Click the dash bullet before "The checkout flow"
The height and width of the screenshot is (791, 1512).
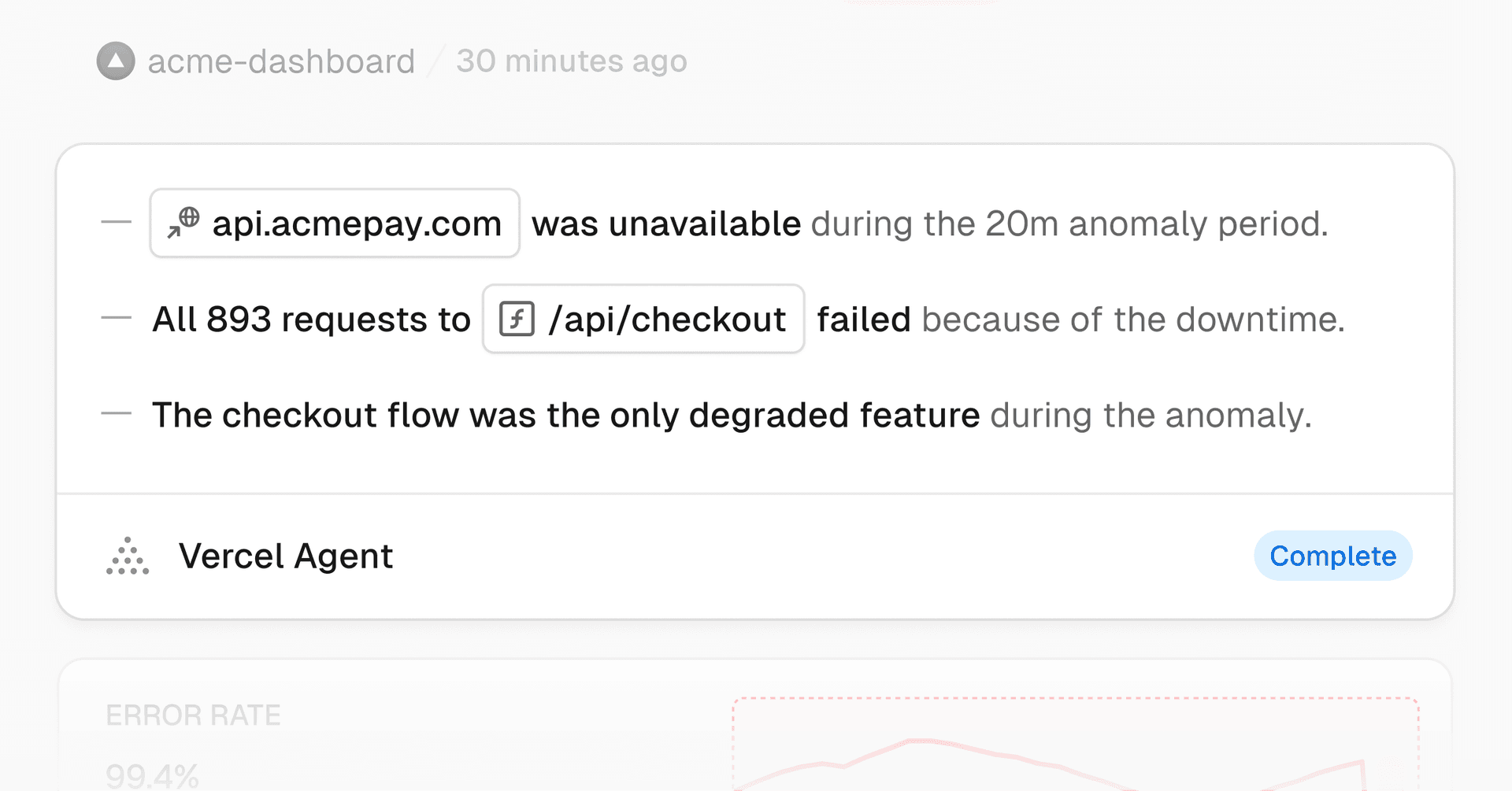tap(117, 413)
